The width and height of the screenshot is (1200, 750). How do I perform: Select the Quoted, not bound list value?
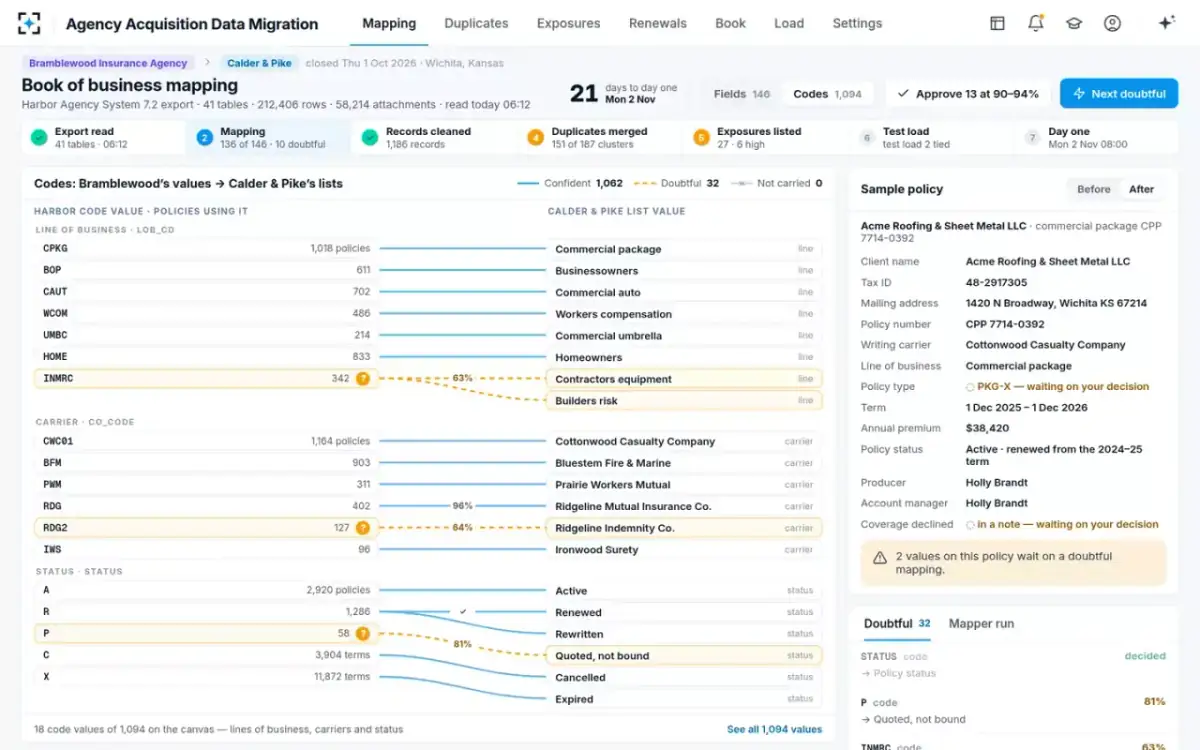(x=684, y=656)
